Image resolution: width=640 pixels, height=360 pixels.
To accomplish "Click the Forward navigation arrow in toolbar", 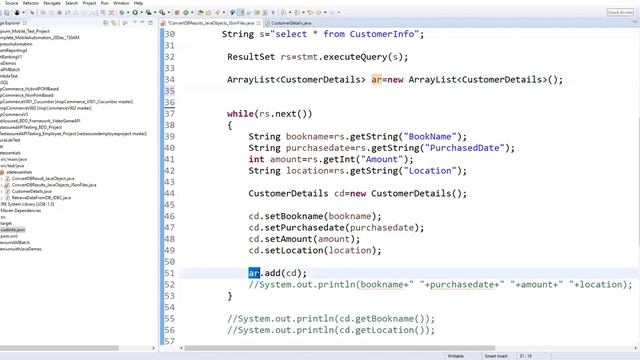I will (332, 12).
